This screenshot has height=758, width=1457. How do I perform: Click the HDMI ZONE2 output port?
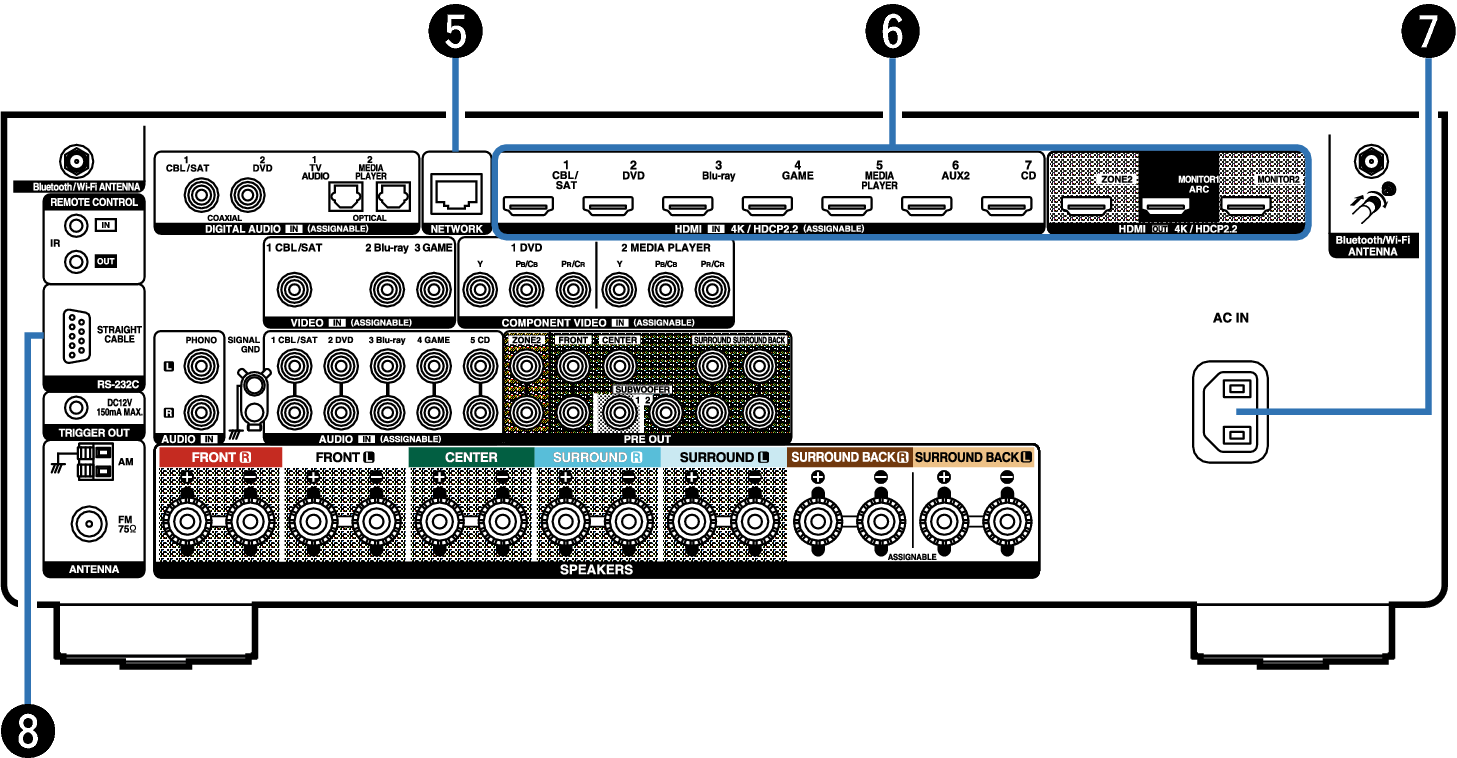coord(1086,208)
